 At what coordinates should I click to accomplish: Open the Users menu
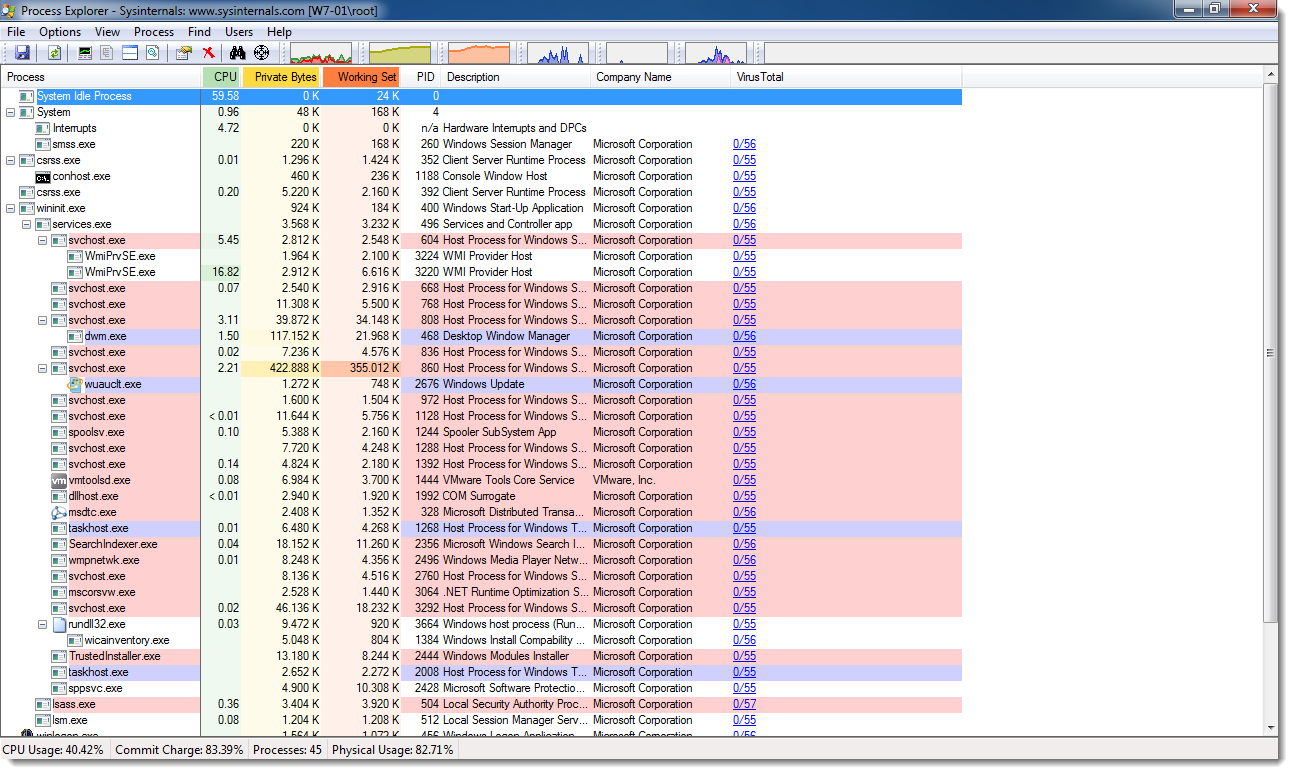click(239, 32)
